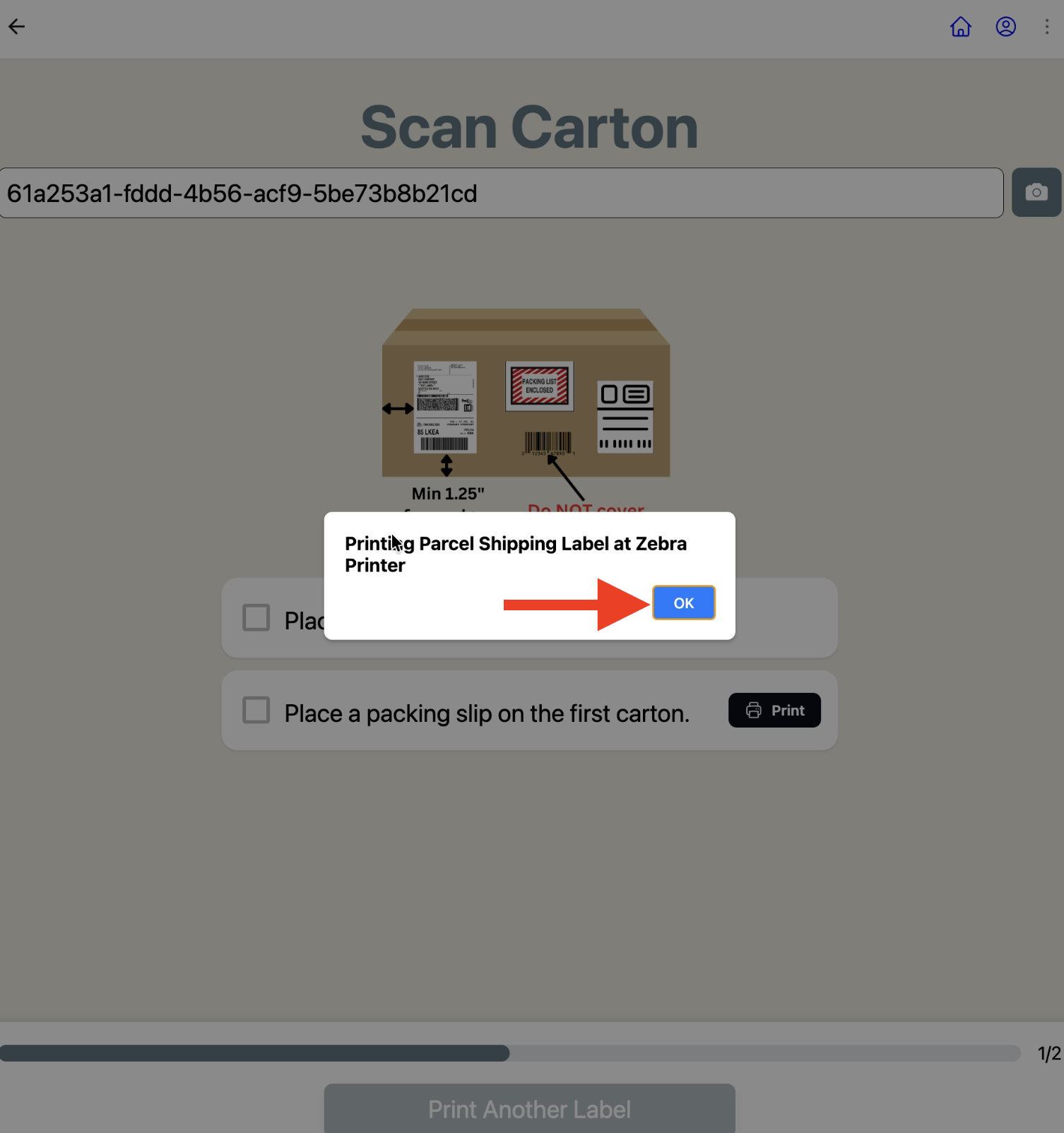This screenshot has height=1133, width=1064.
Task: Click the Scan Carton heading
Action: (x=529, y=128)
